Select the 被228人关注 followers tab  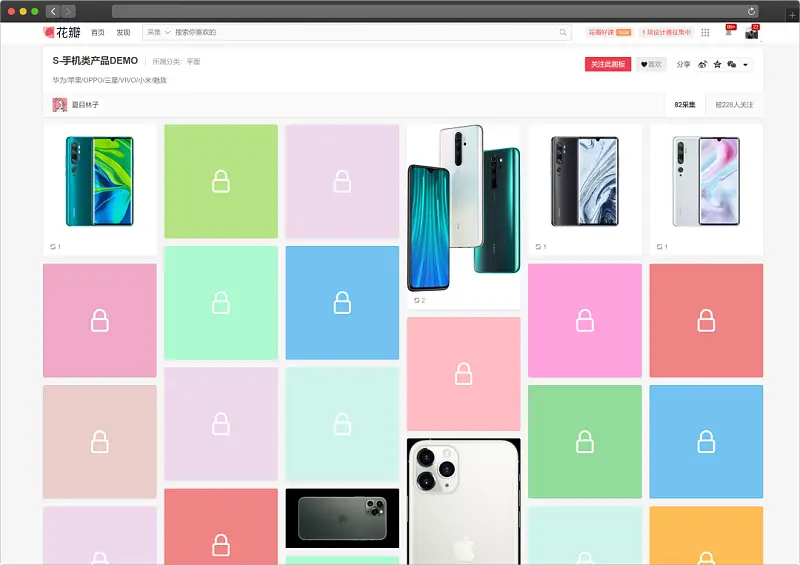click(734, 105)
